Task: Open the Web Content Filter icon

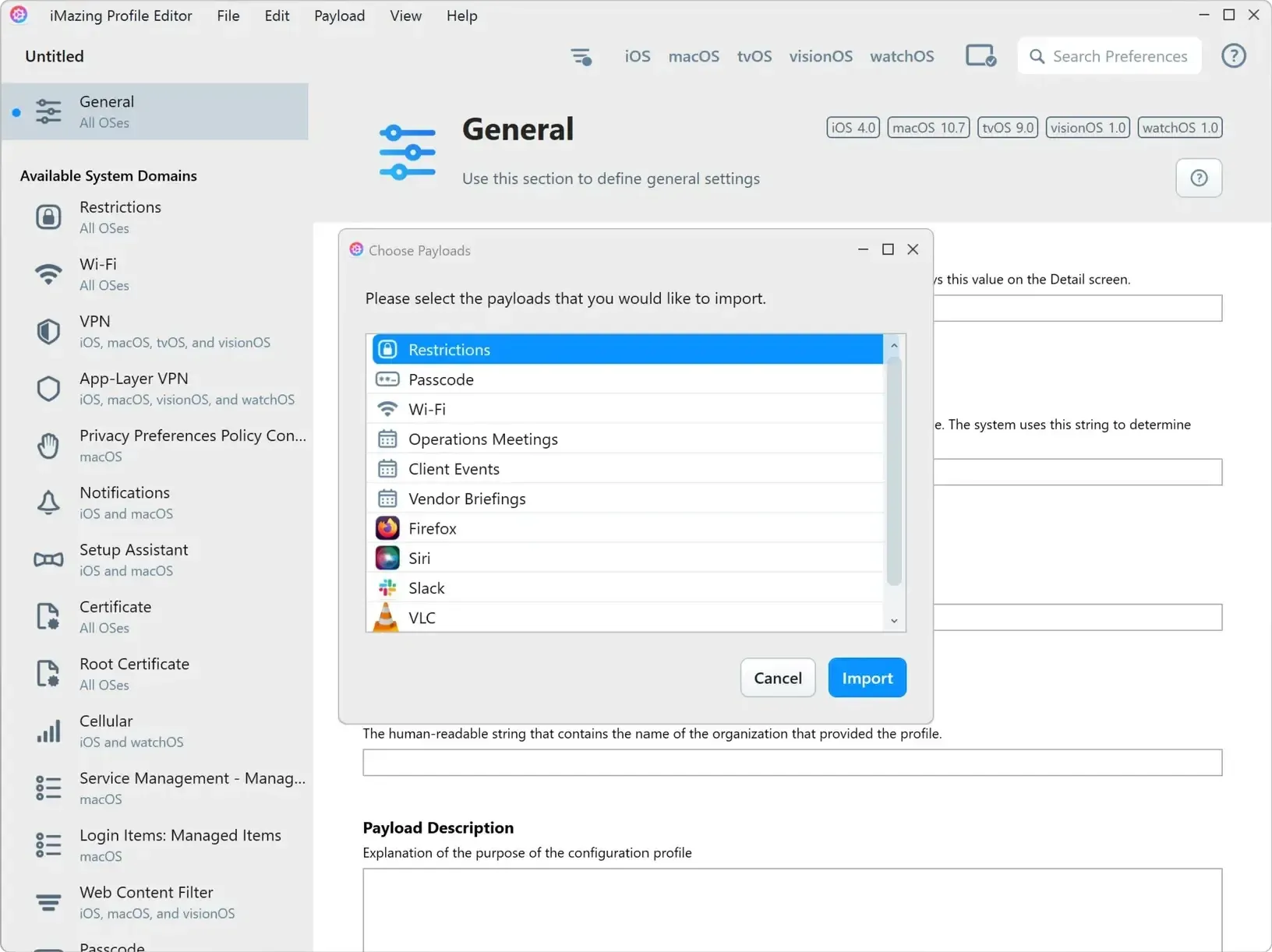Action: tap(48, 901)
